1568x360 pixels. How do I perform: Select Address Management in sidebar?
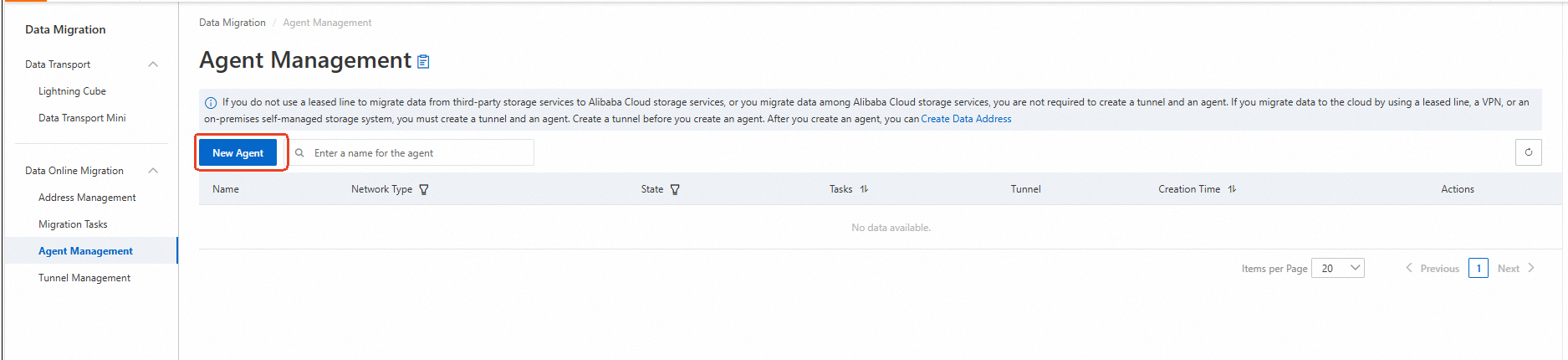coord(87,198)
